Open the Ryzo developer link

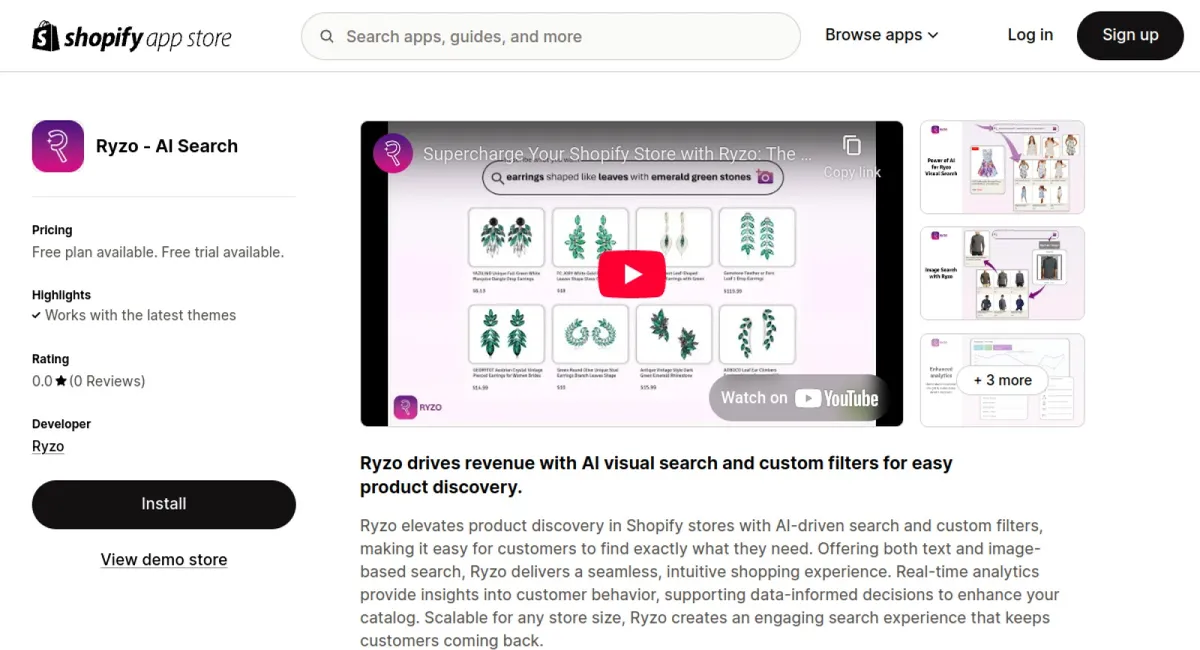coord(48,446)
